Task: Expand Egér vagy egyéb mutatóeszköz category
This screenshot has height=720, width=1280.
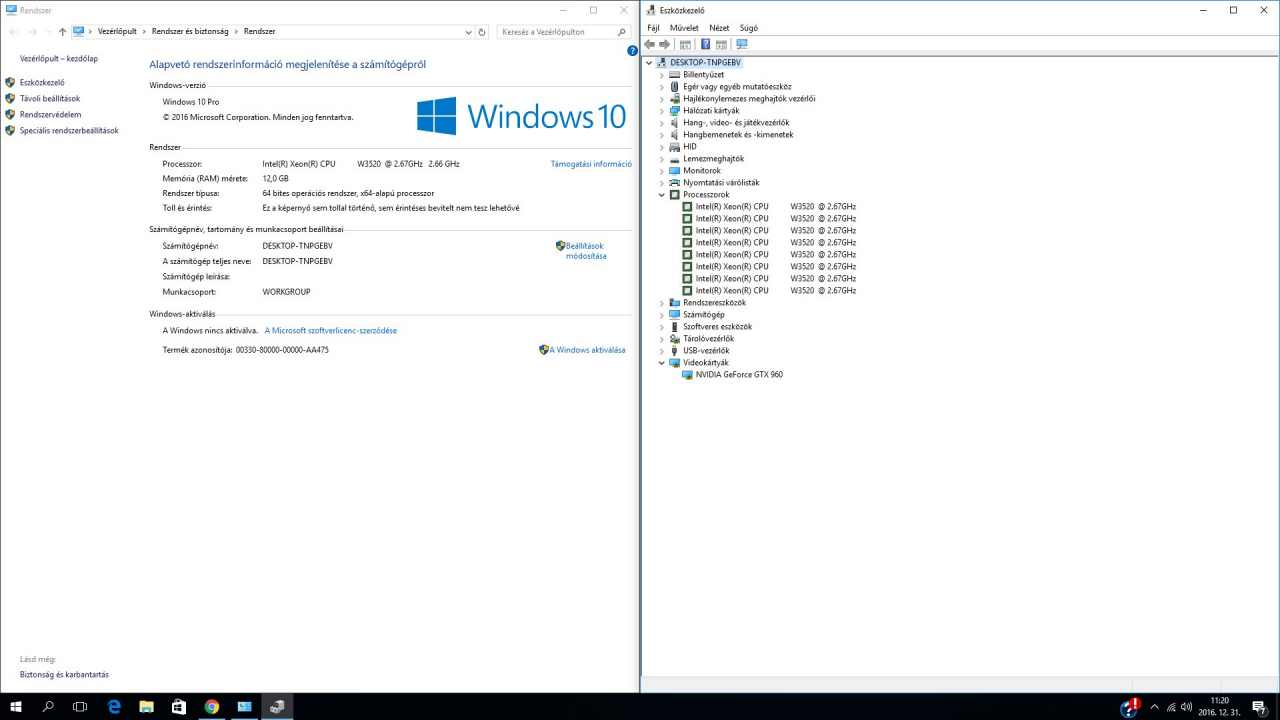Action: [661, 87]
